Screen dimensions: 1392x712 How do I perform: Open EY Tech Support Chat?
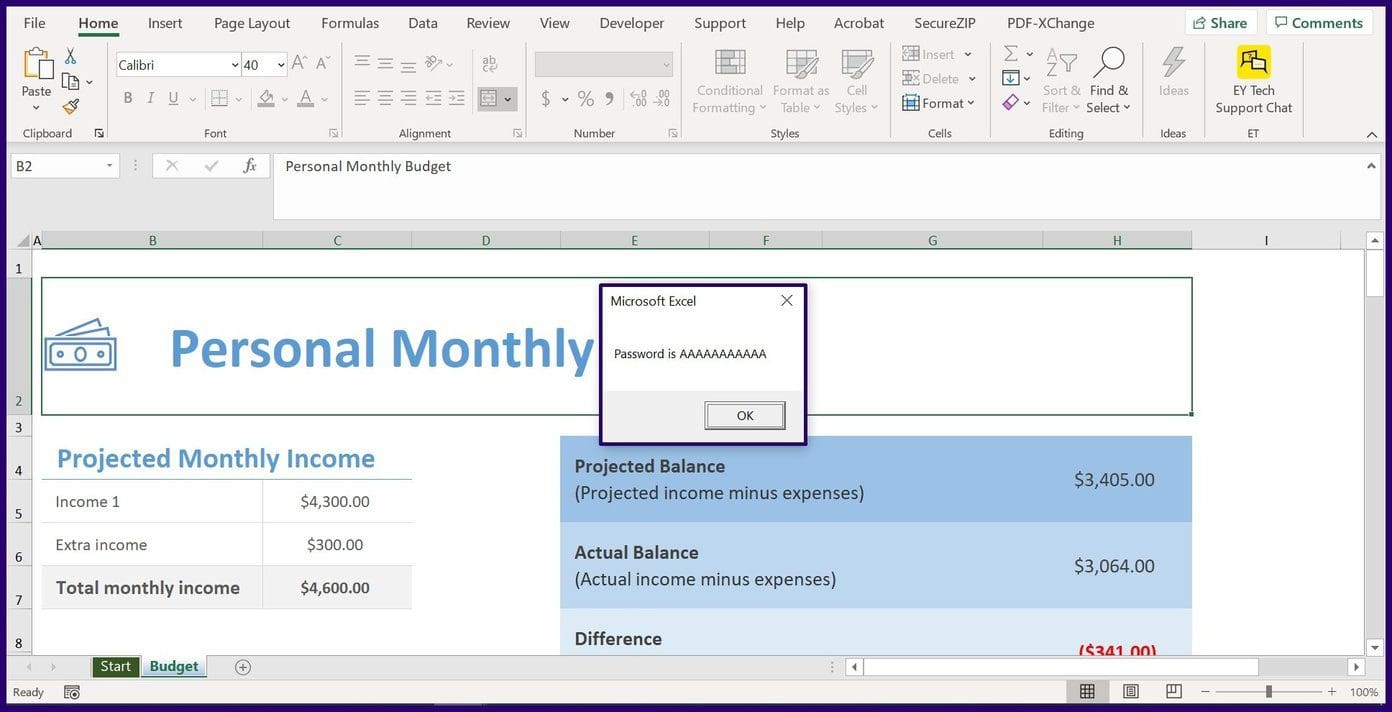[x=1254, y=80]
